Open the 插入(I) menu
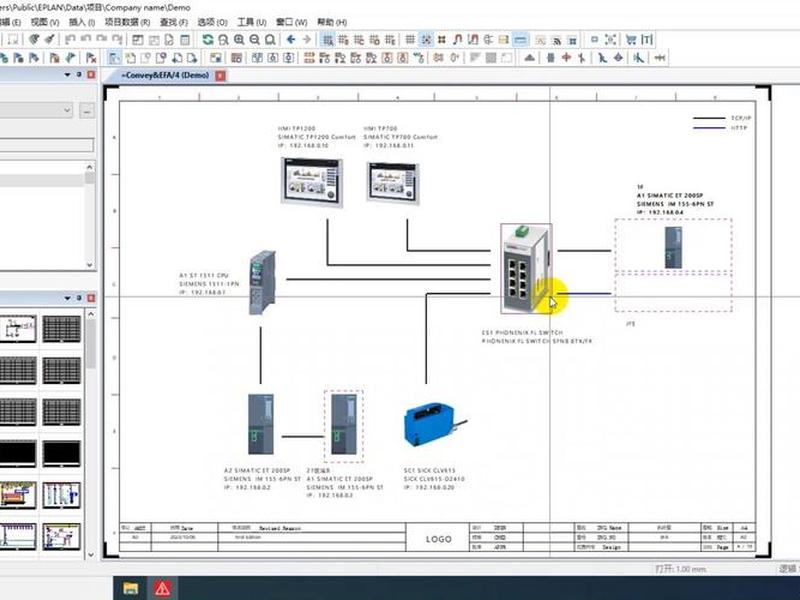 click(x=82, y=22)
